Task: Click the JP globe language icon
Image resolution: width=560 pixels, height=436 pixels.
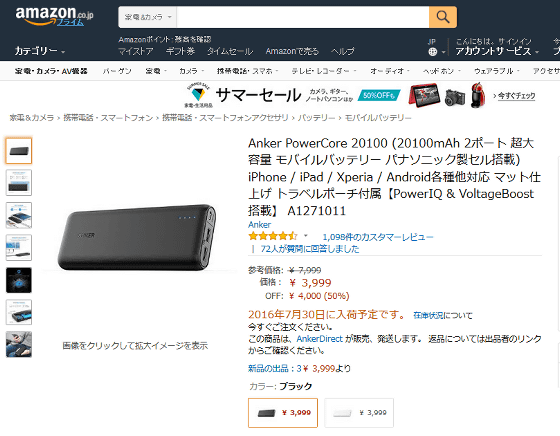Action: point(432,52)
